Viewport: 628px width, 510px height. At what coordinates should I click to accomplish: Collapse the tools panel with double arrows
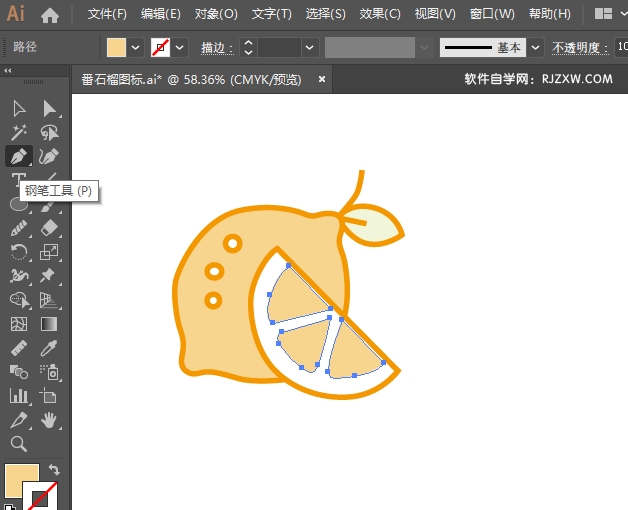9,70
